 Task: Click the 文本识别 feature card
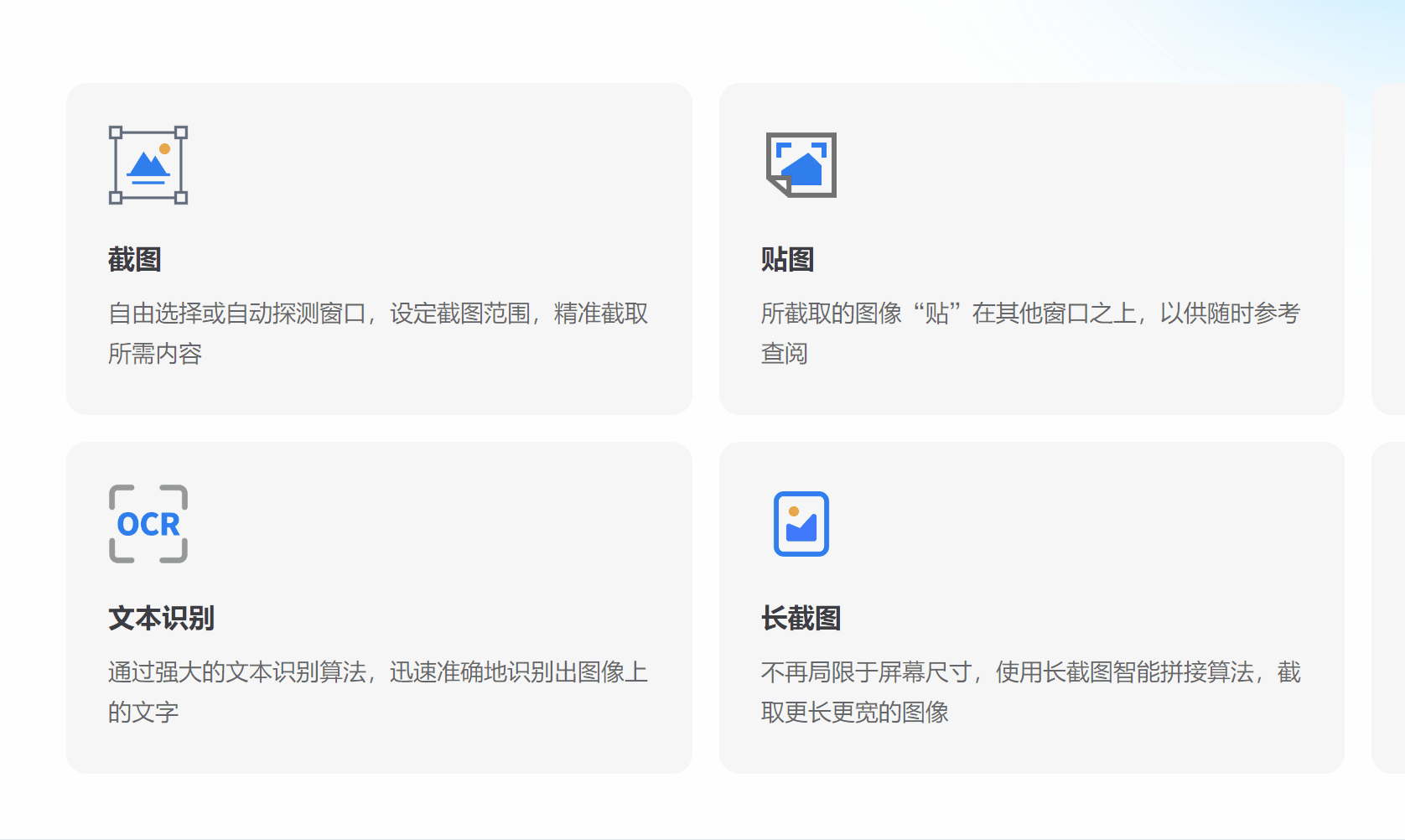coord(377,608)
